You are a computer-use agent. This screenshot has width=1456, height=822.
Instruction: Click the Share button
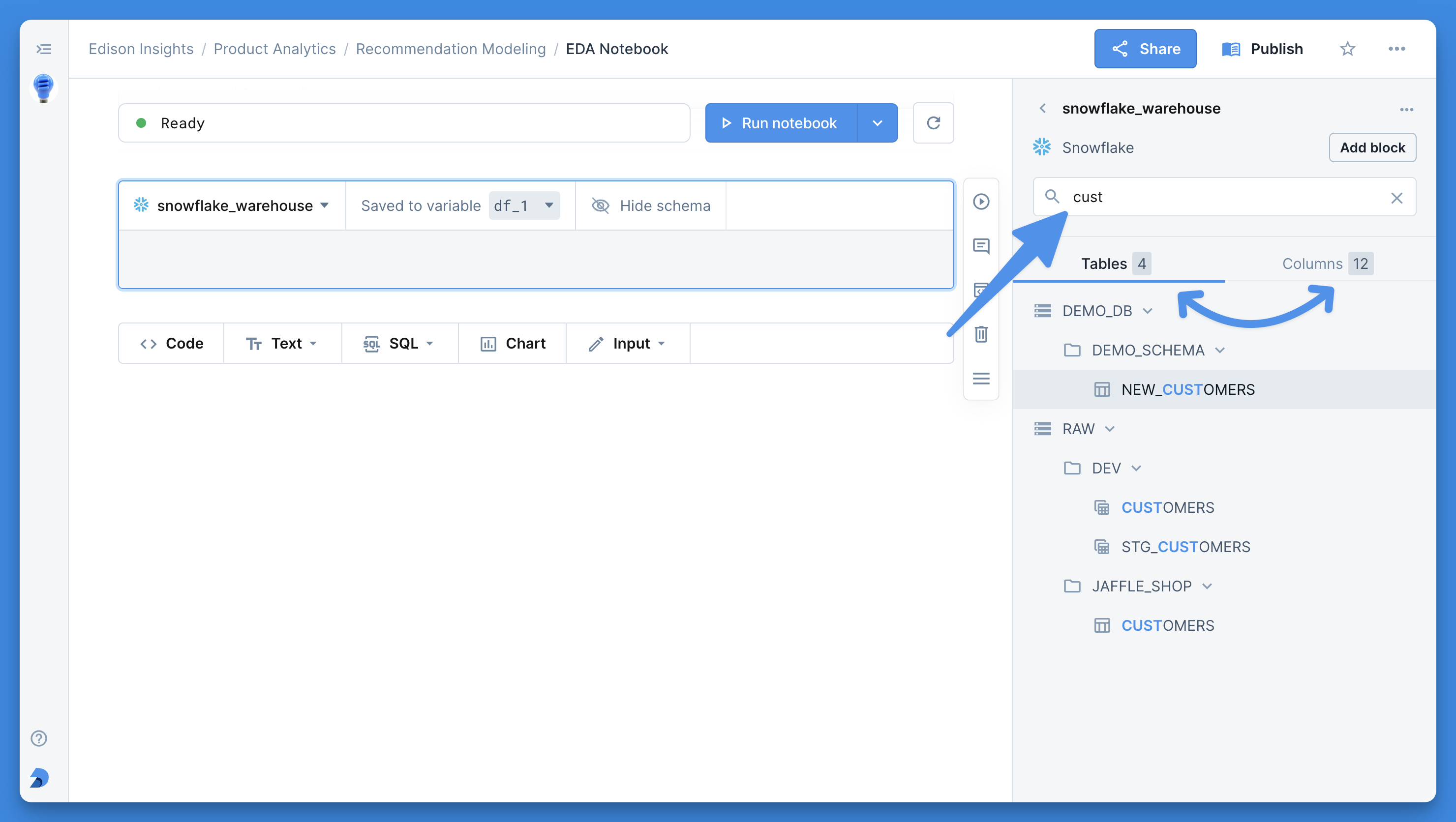click(1145, 49)
